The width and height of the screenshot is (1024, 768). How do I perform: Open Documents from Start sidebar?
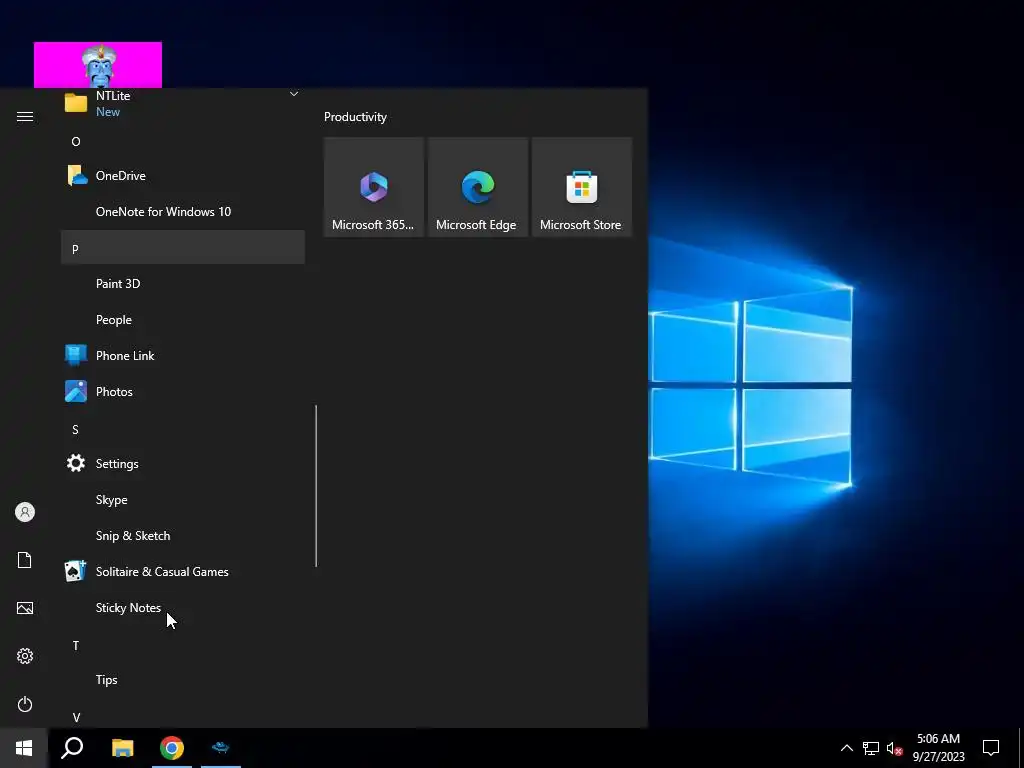coord(25,560)
